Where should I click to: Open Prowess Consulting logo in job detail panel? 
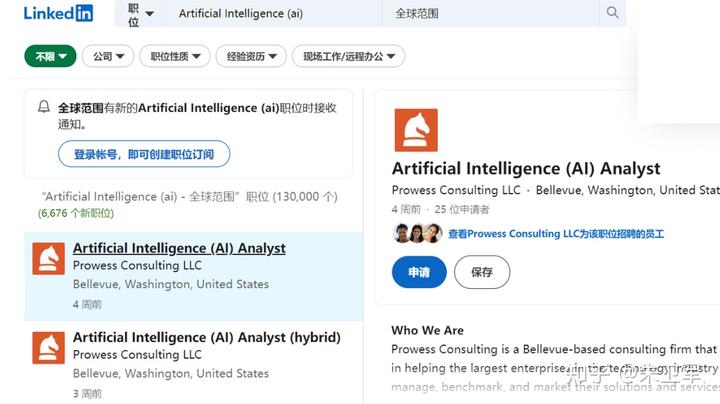[416, 130]
